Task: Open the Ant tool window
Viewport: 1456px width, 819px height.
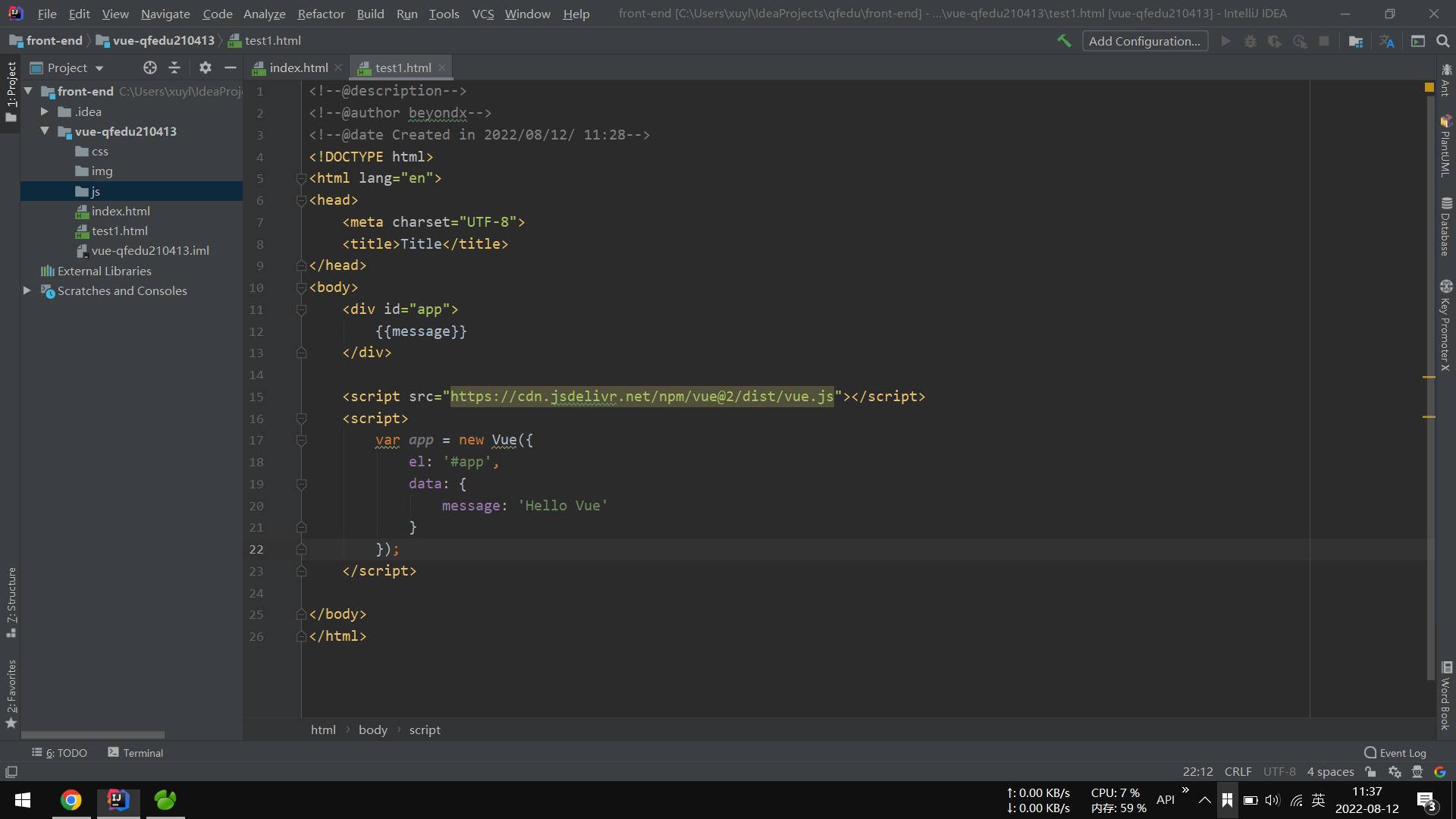Action: tap(1446, 80)
